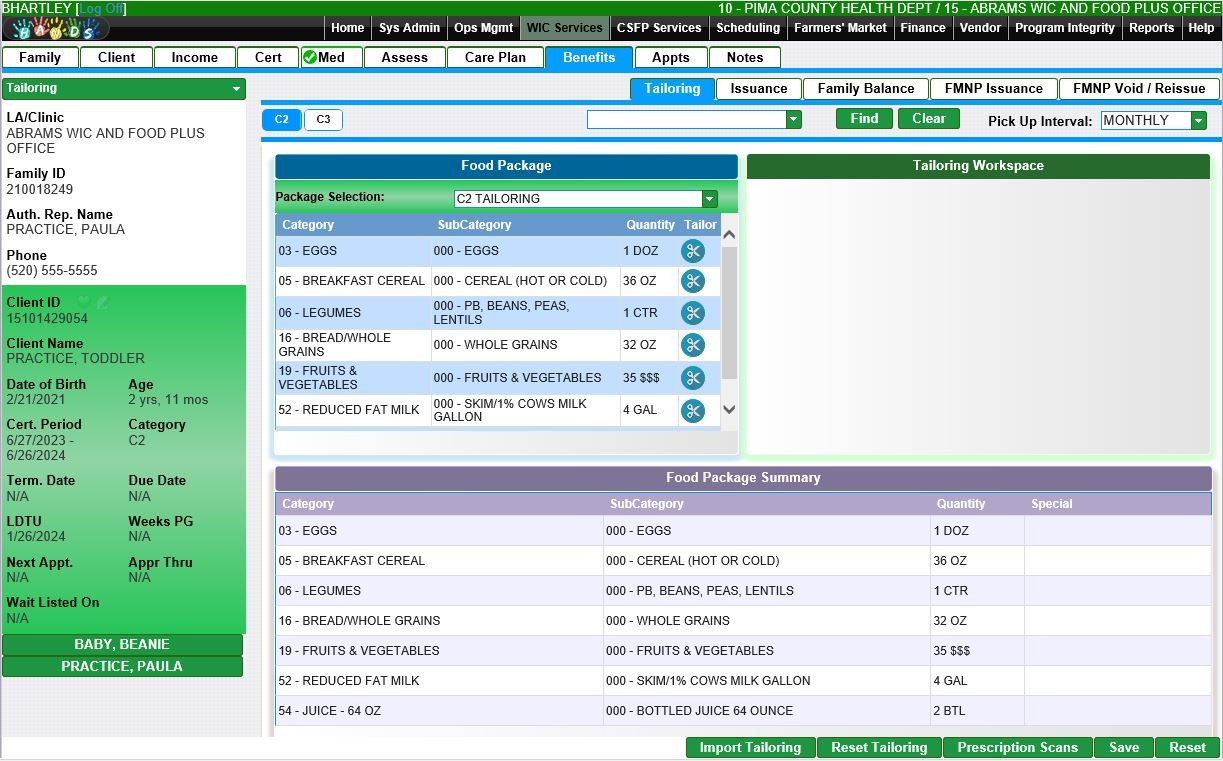Viewport: 1223px width, 761px height.
Task: Select the C2 package toggle button
Action: pyautogui.click(x=282, y=120)
